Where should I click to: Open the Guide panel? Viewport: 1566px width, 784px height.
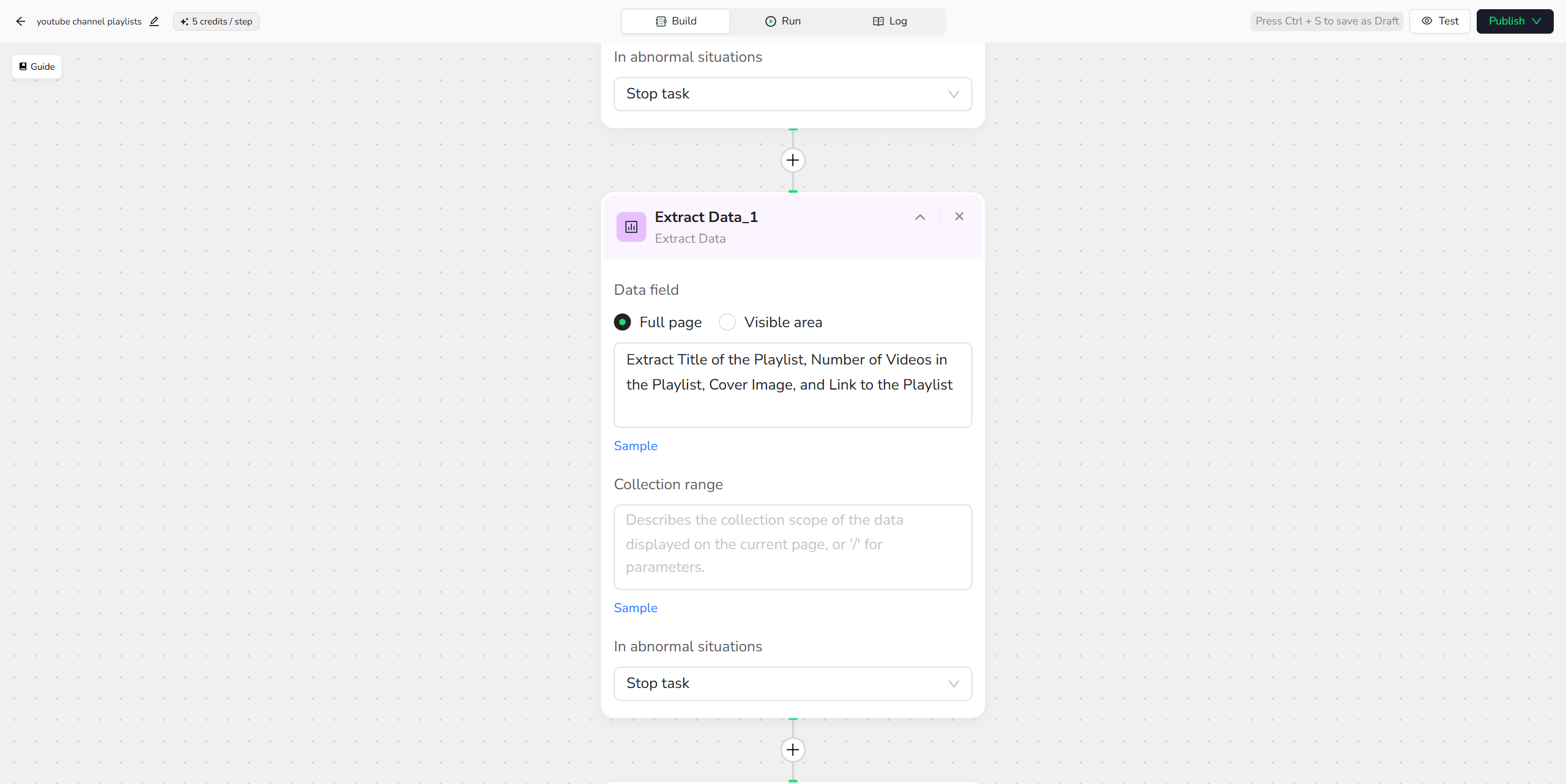[37, 67]
